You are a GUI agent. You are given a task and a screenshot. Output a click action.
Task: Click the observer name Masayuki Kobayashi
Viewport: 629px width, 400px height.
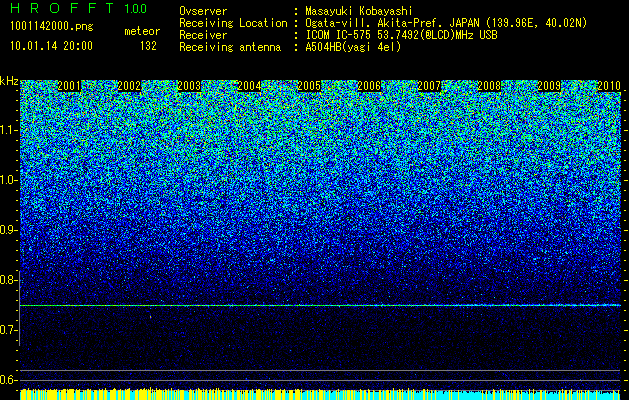coord(359,12)
